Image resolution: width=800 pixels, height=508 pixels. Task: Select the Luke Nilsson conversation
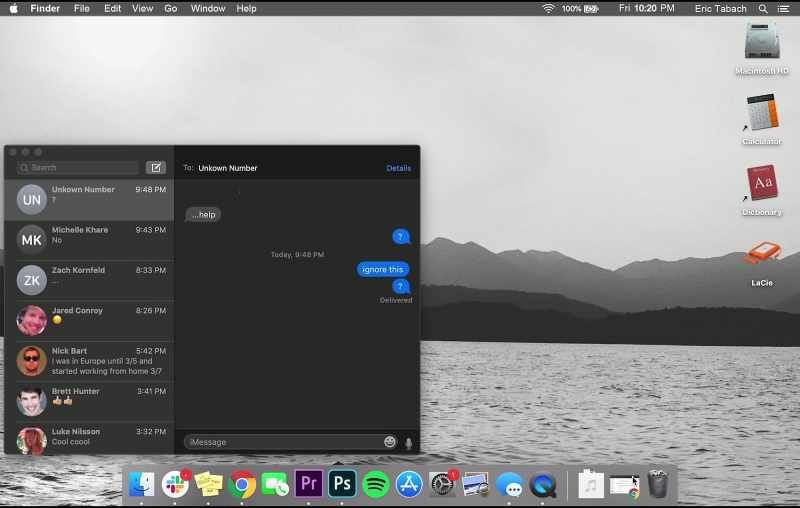coord(89,438)
